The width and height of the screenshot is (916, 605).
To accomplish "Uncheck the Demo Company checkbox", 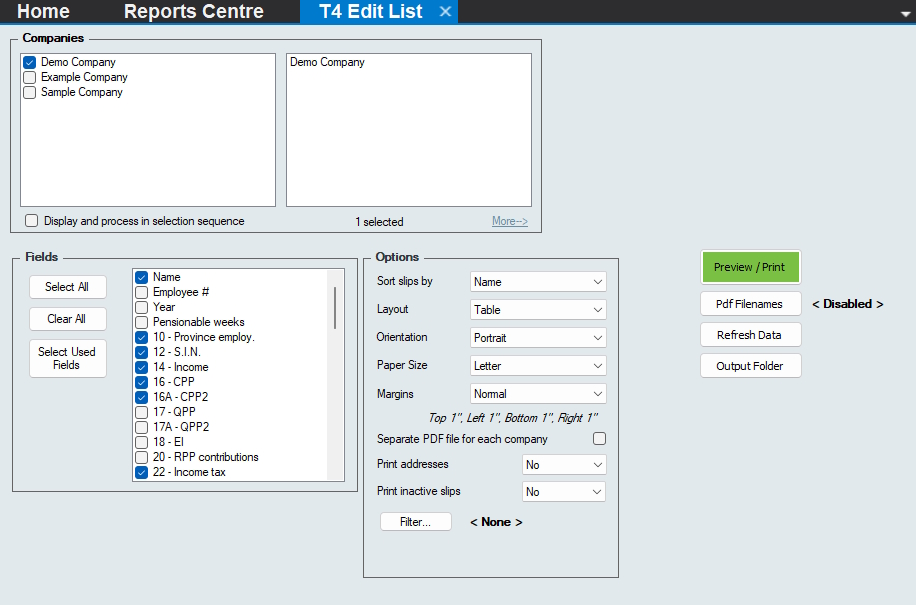I will 30,62.
